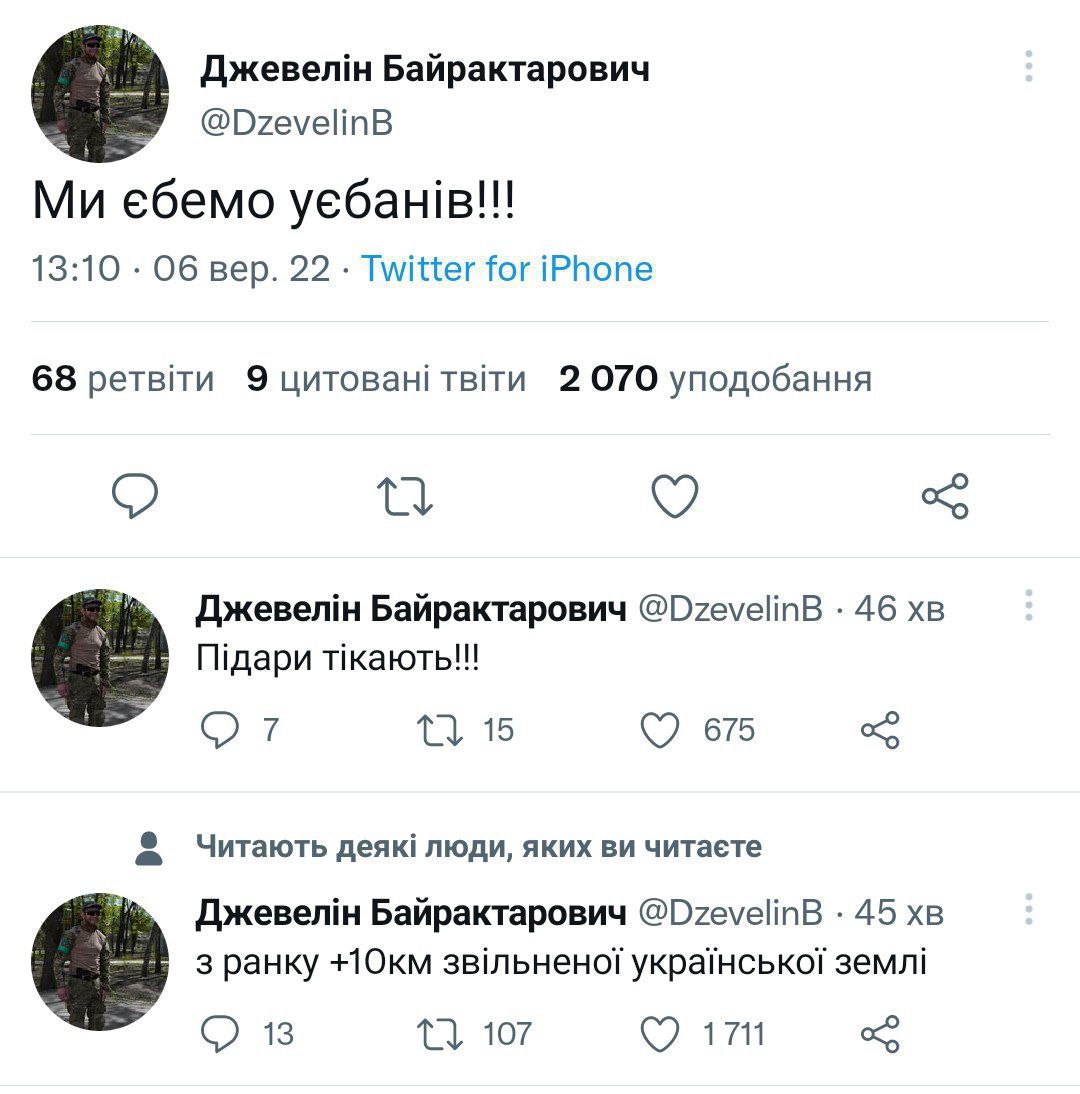Reply to the main tweet
The image size is (1080, 1094).
click(135, 496)
